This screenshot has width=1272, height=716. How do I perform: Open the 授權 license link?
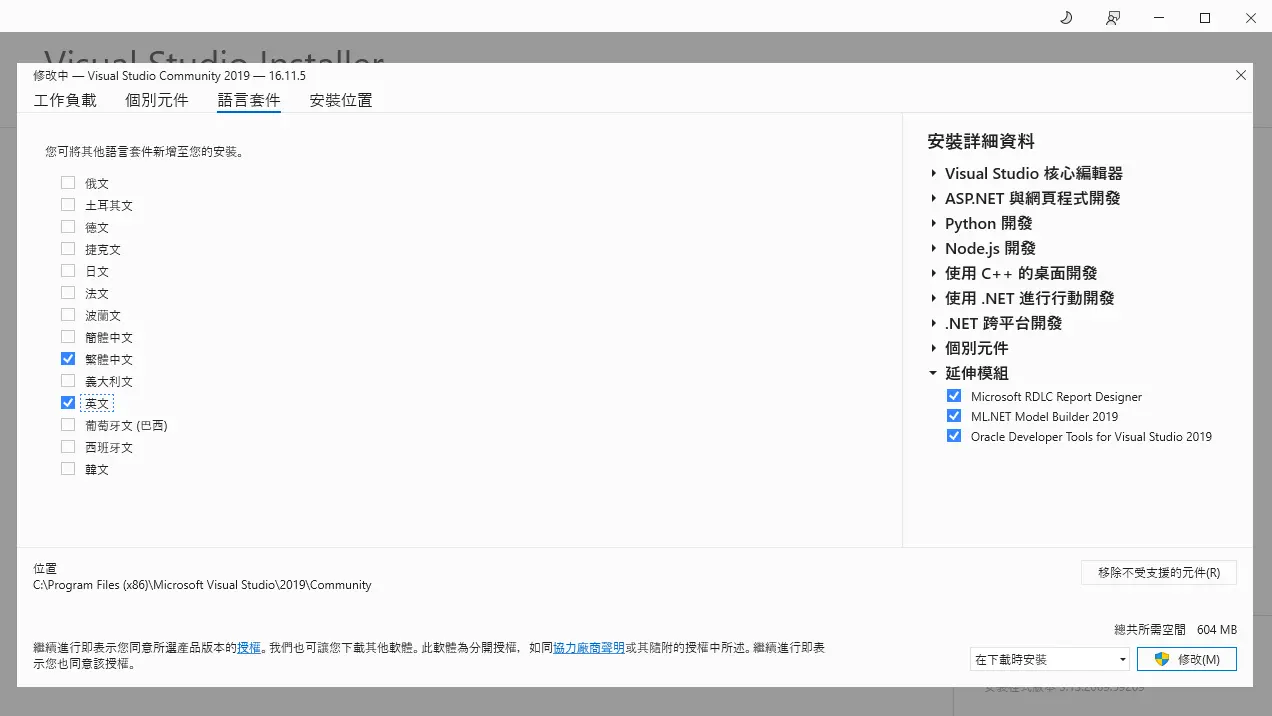[249, 648]
